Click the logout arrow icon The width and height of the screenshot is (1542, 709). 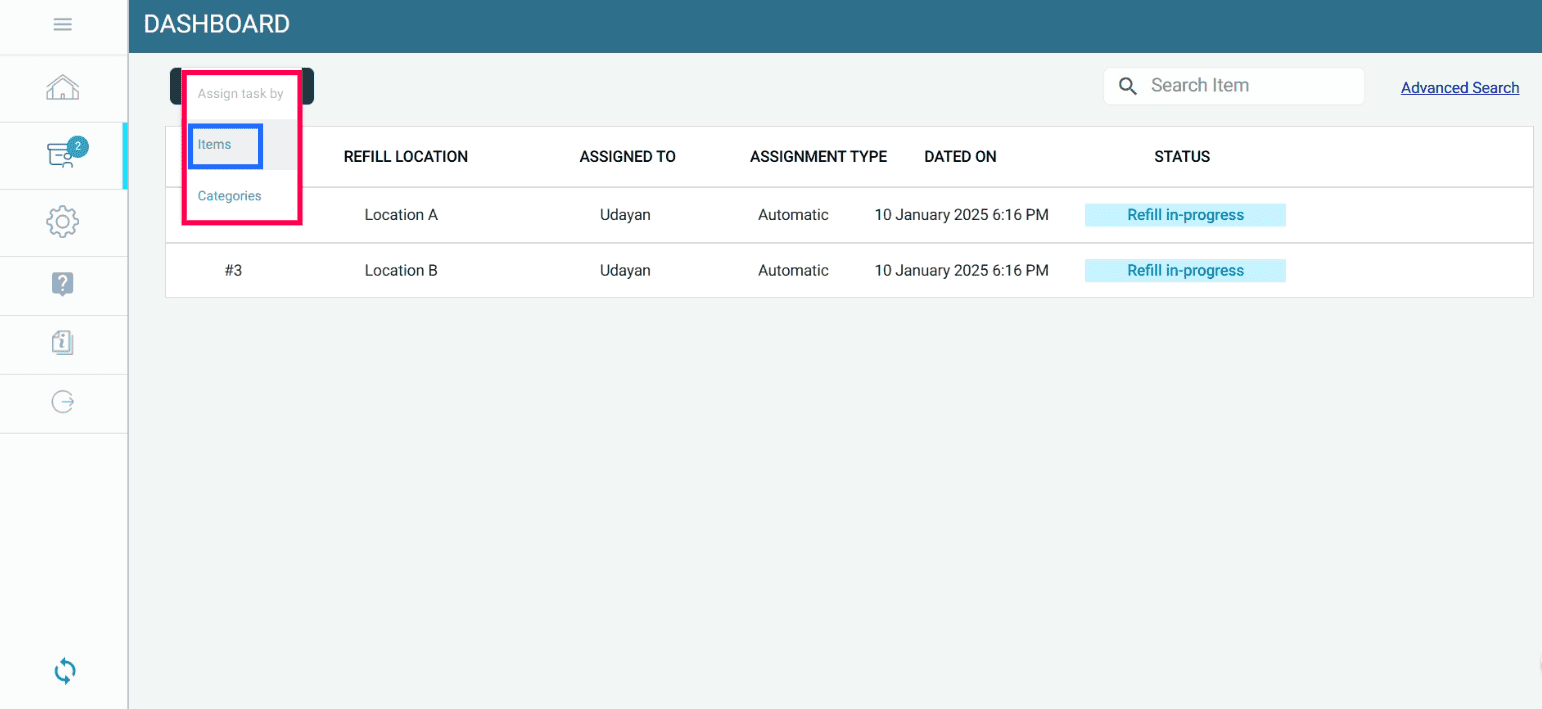coord(62,402)
